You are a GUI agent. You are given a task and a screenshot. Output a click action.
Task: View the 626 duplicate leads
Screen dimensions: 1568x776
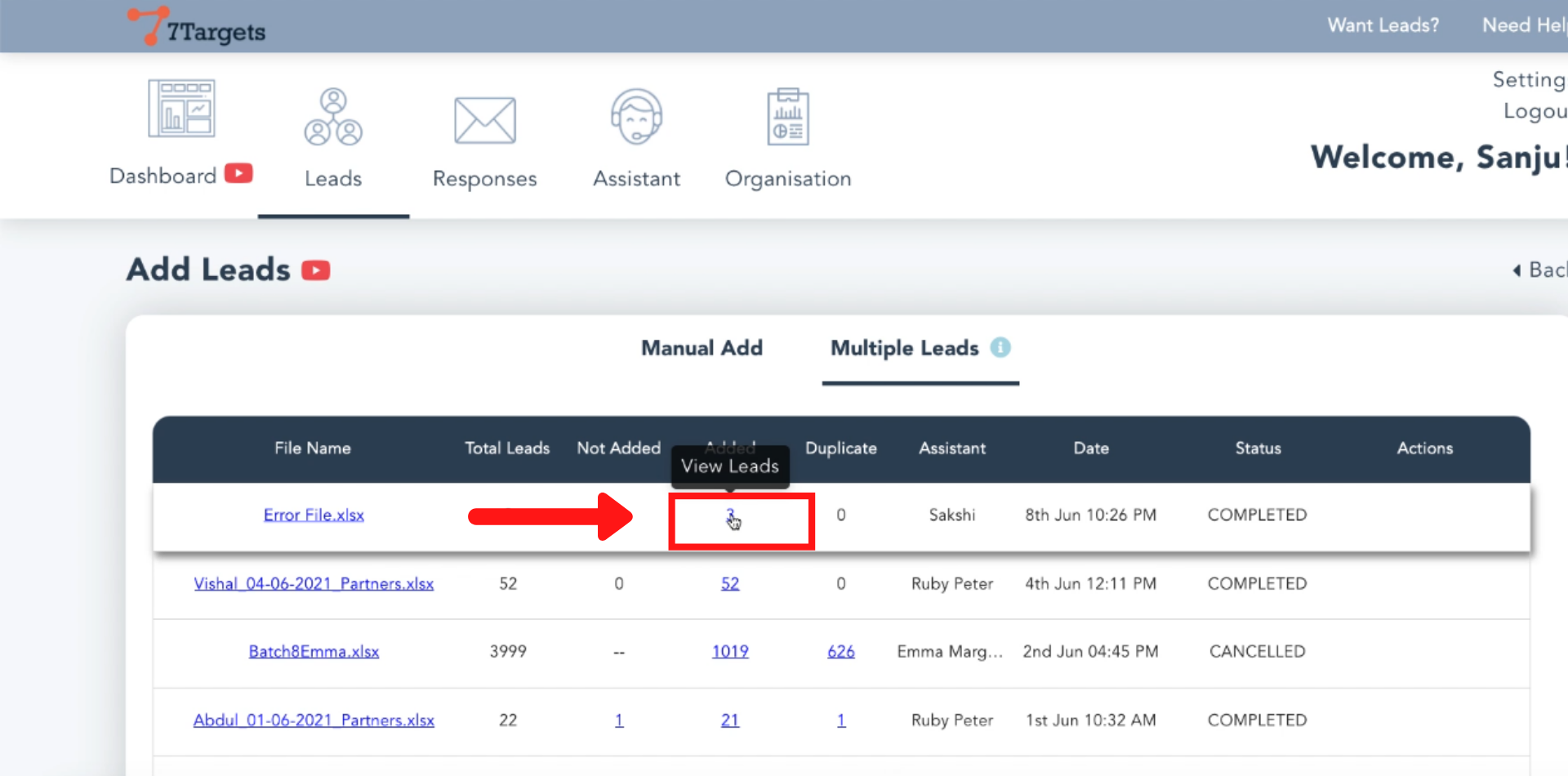coord(840,652)
